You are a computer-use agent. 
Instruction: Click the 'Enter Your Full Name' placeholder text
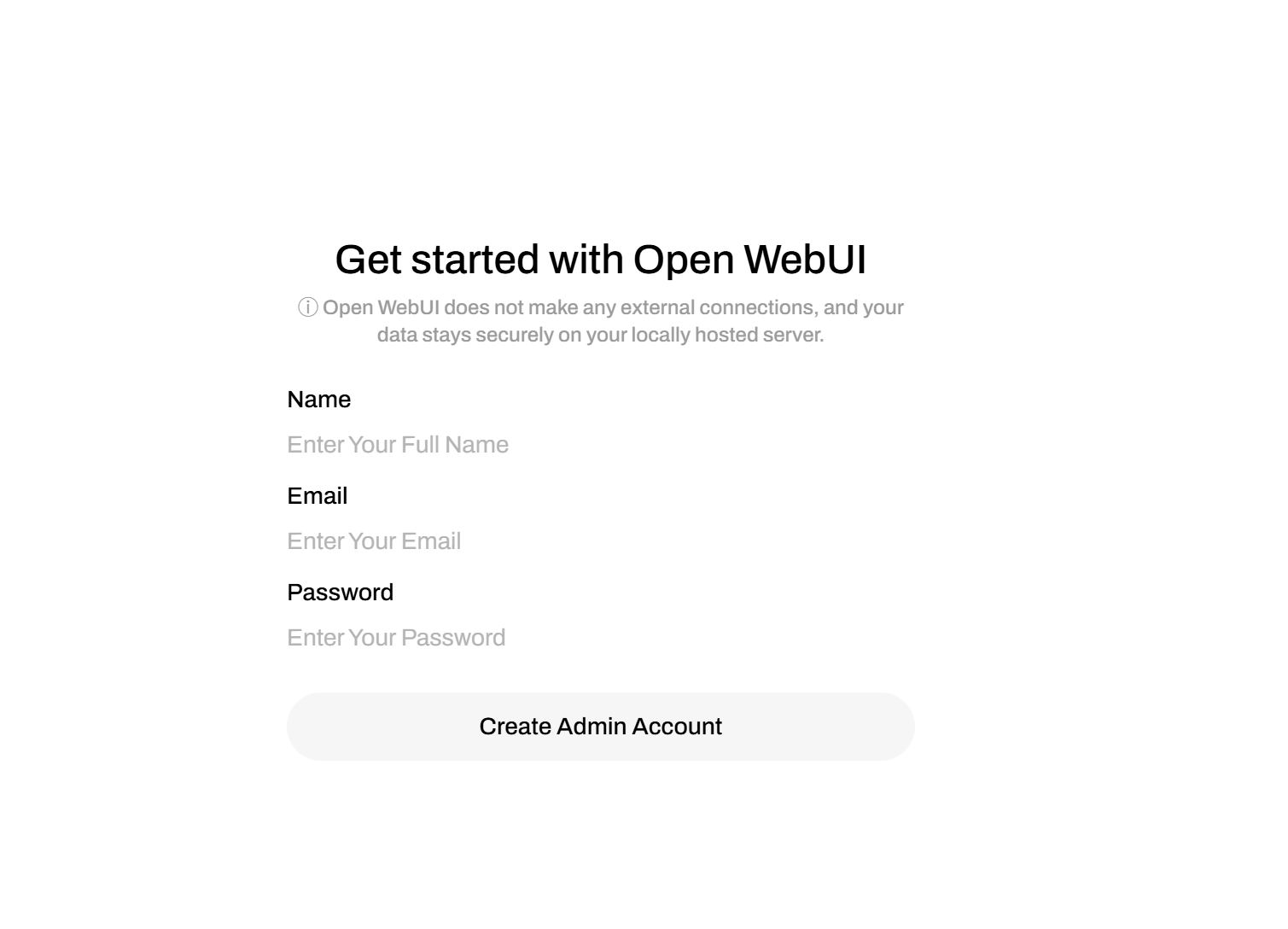point(398,445)
